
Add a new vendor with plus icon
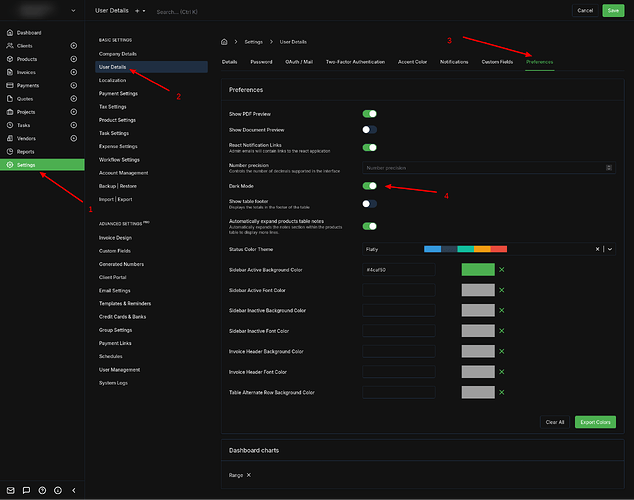pos(74,138)
